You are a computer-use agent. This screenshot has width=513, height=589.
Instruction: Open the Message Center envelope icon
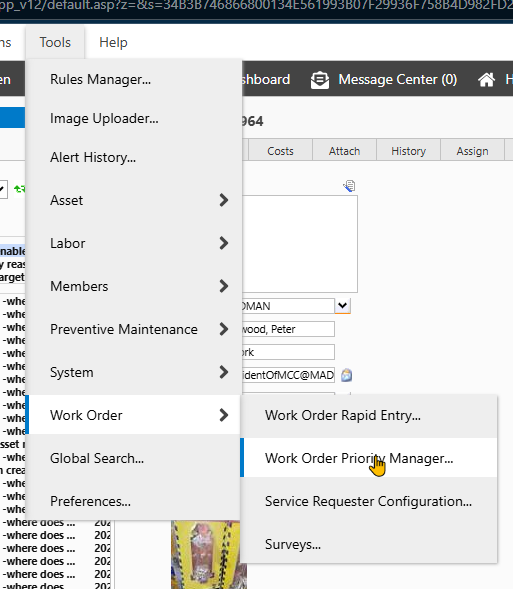click(x=320, y=80)
